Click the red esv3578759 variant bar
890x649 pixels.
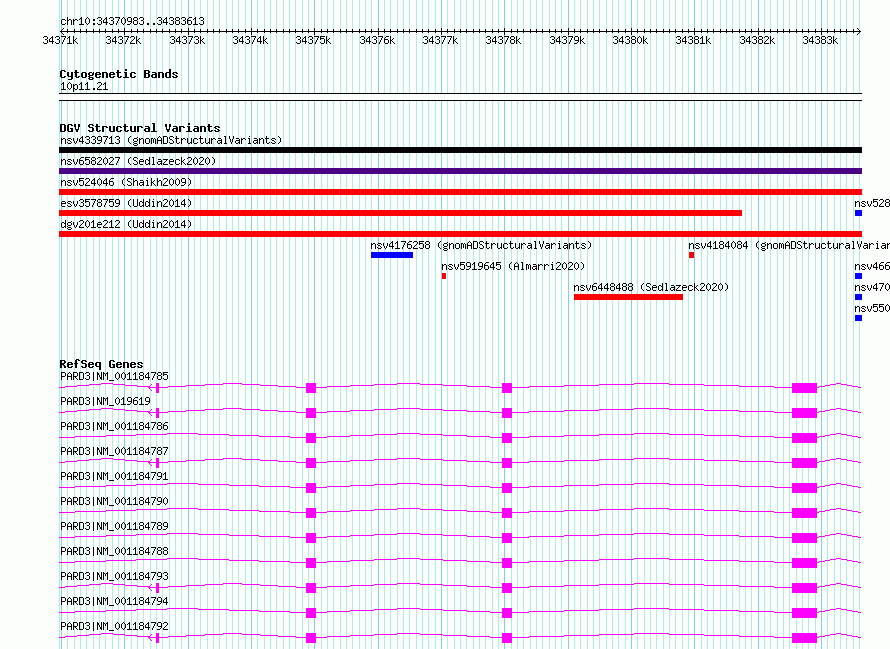(x=400, y=213)
